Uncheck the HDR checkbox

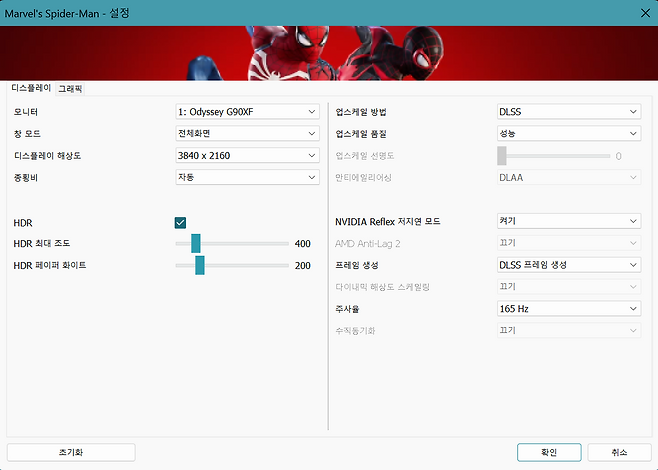pos(180,223)
